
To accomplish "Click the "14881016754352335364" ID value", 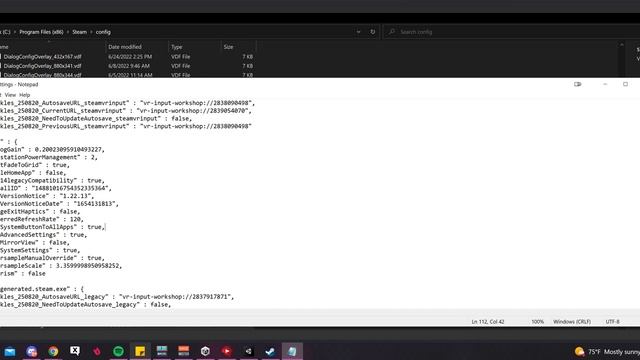I will 71,188.
